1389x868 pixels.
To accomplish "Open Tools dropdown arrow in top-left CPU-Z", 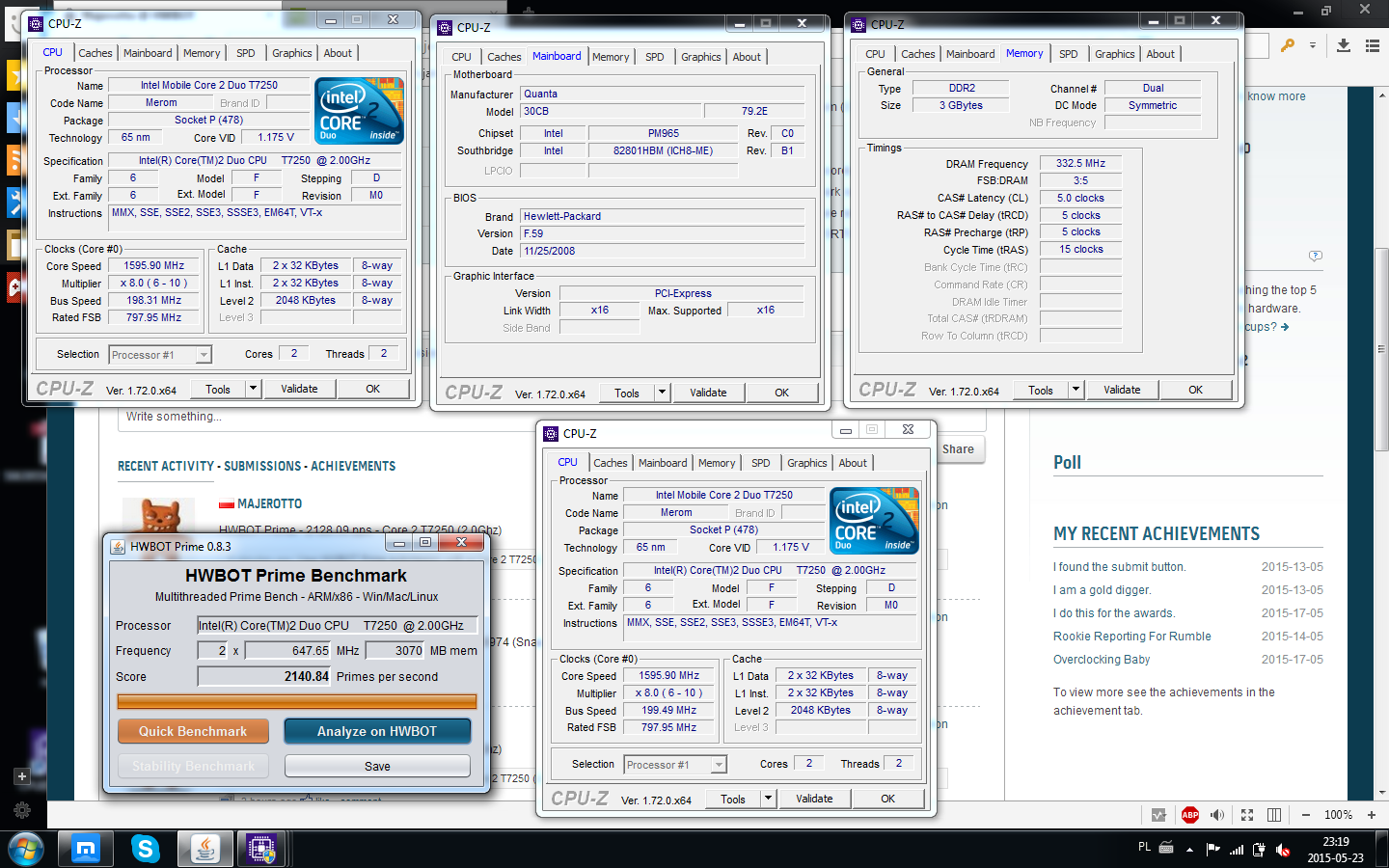I will click(x=253, y=389).
